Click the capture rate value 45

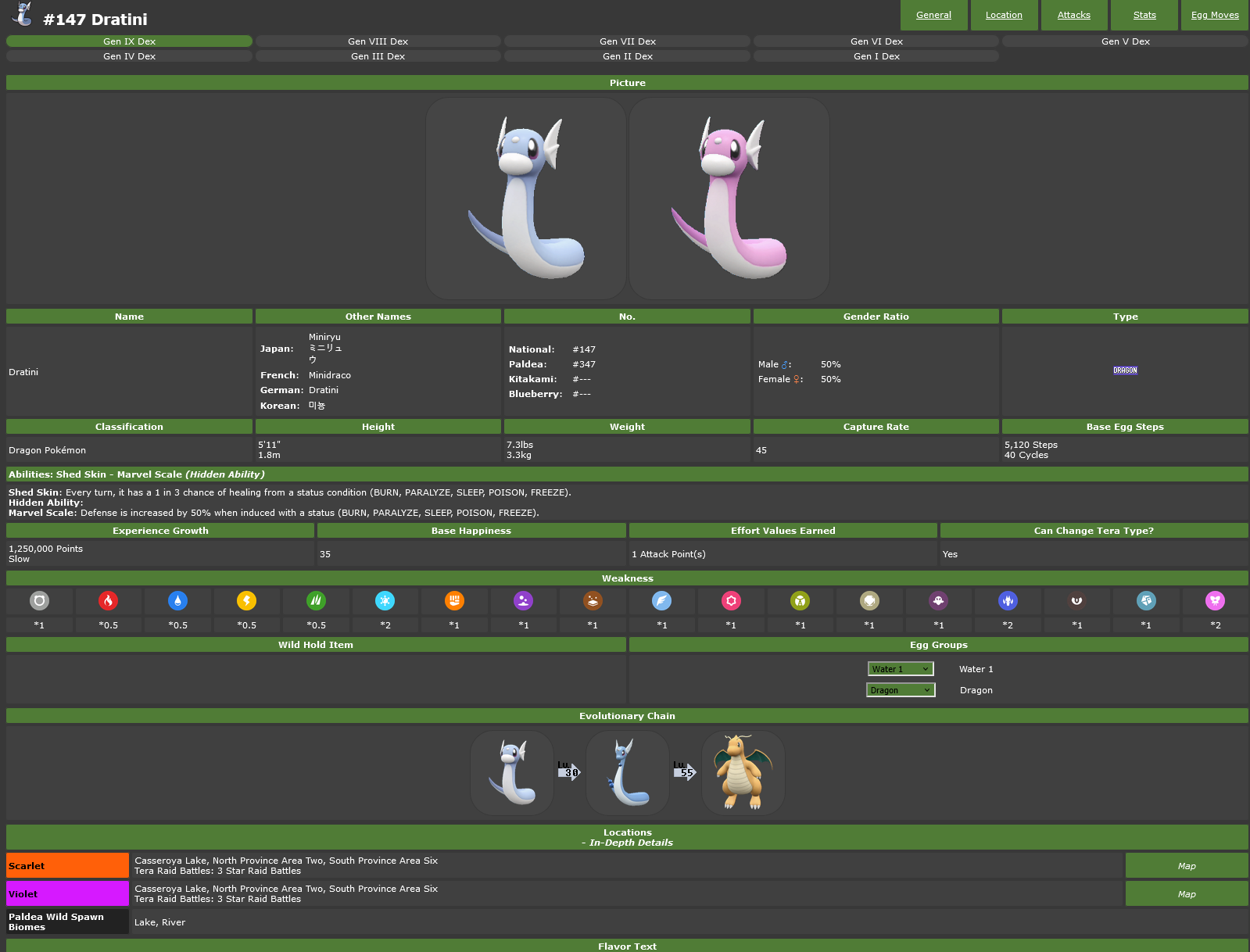(x=761, y=450)
